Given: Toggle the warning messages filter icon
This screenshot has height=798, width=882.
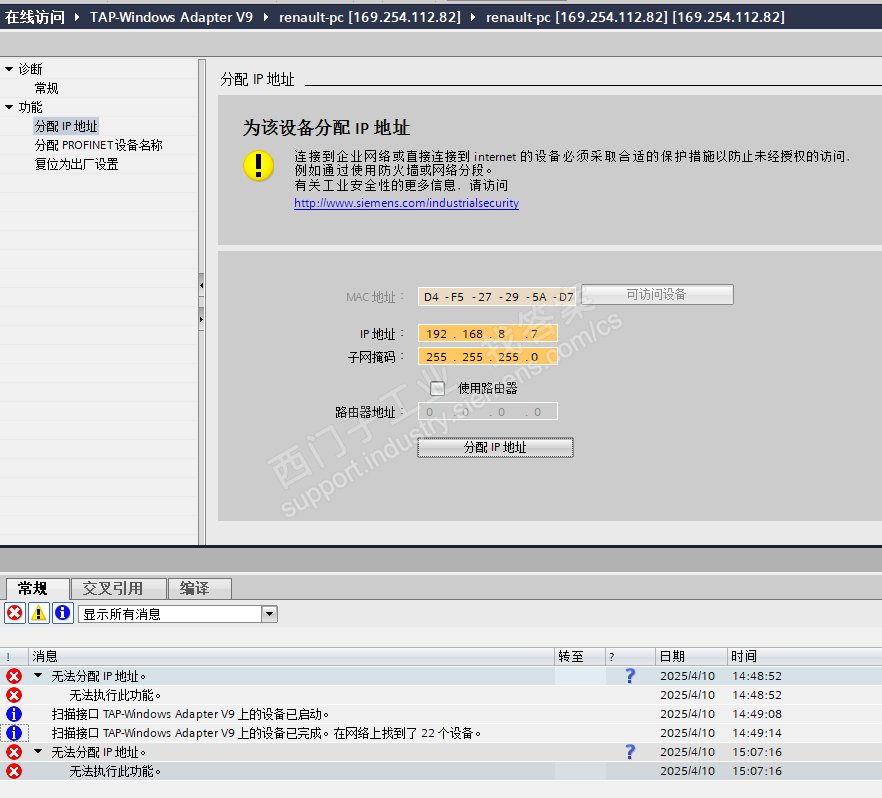Looking at the screenshot, I should pyautogui.click(x=39, y=613).
